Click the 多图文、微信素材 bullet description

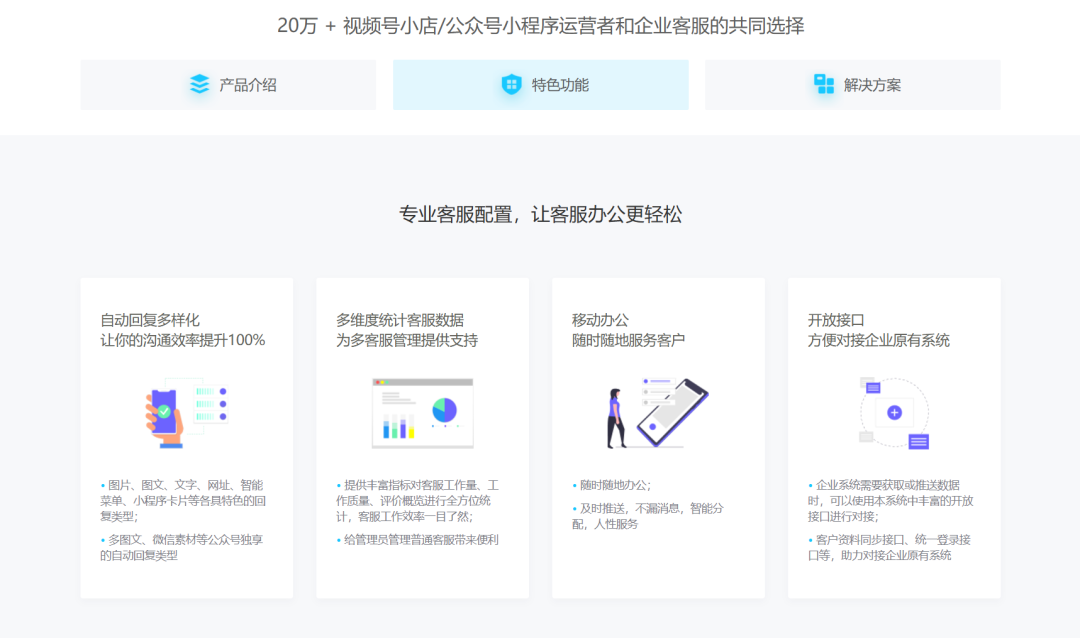(x=182, y=547)
